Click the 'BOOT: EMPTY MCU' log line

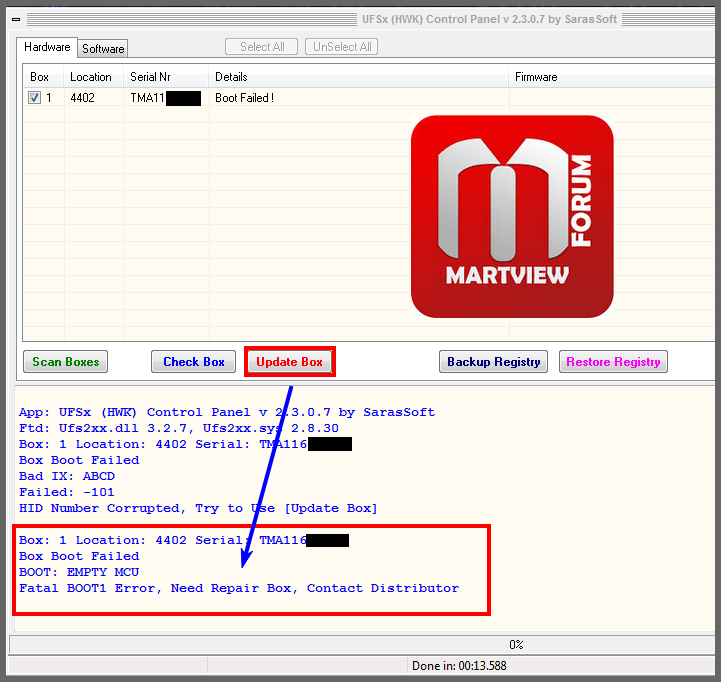[x=79, y=572]
